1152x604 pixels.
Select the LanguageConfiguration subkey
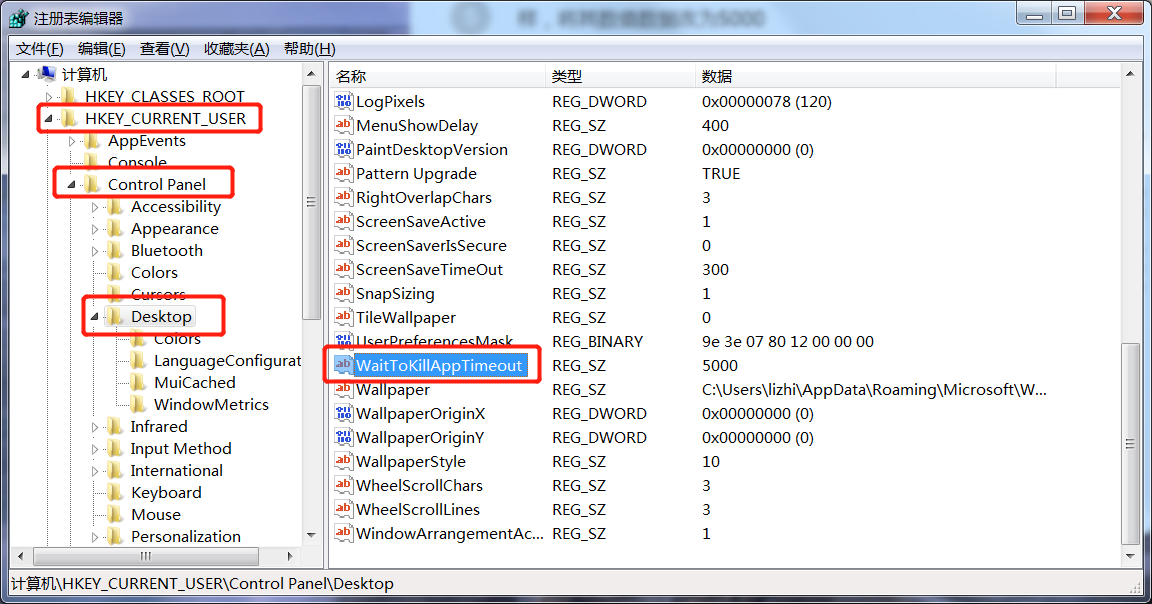click(x=227, y=361)
